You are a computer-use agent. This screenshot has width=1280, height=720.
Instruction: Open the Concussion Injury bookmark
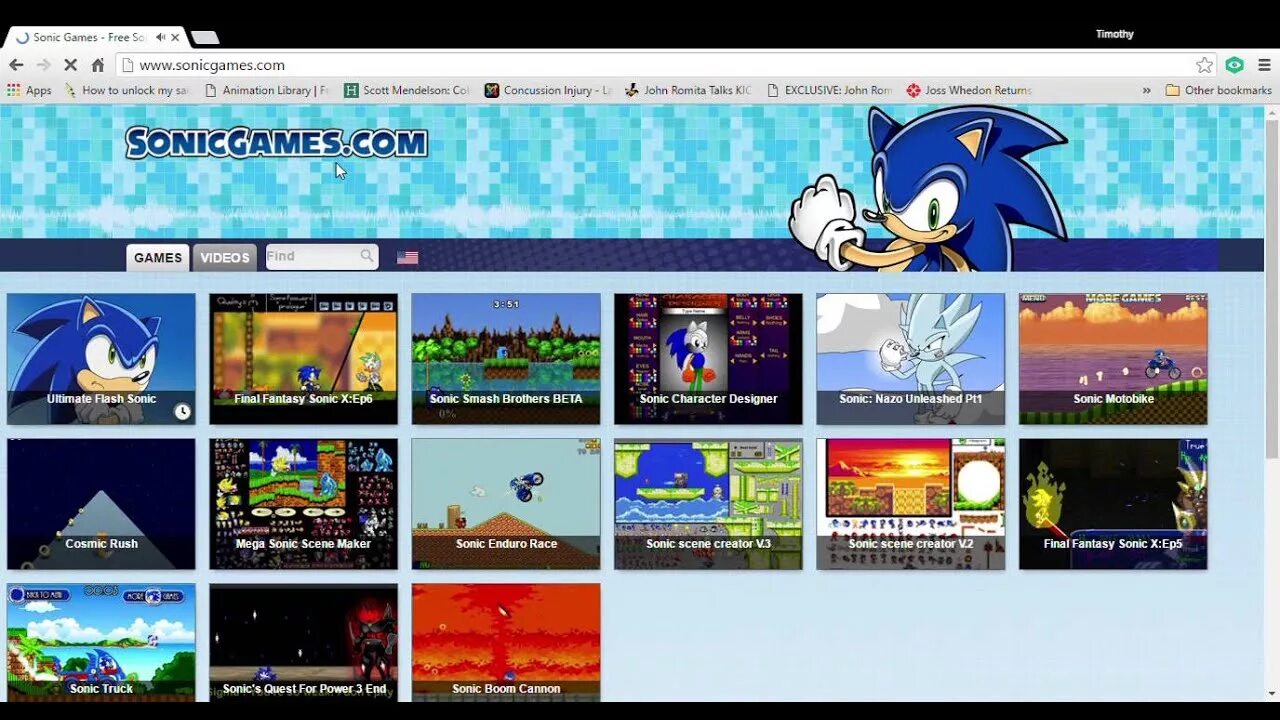(x=547, y=90)
